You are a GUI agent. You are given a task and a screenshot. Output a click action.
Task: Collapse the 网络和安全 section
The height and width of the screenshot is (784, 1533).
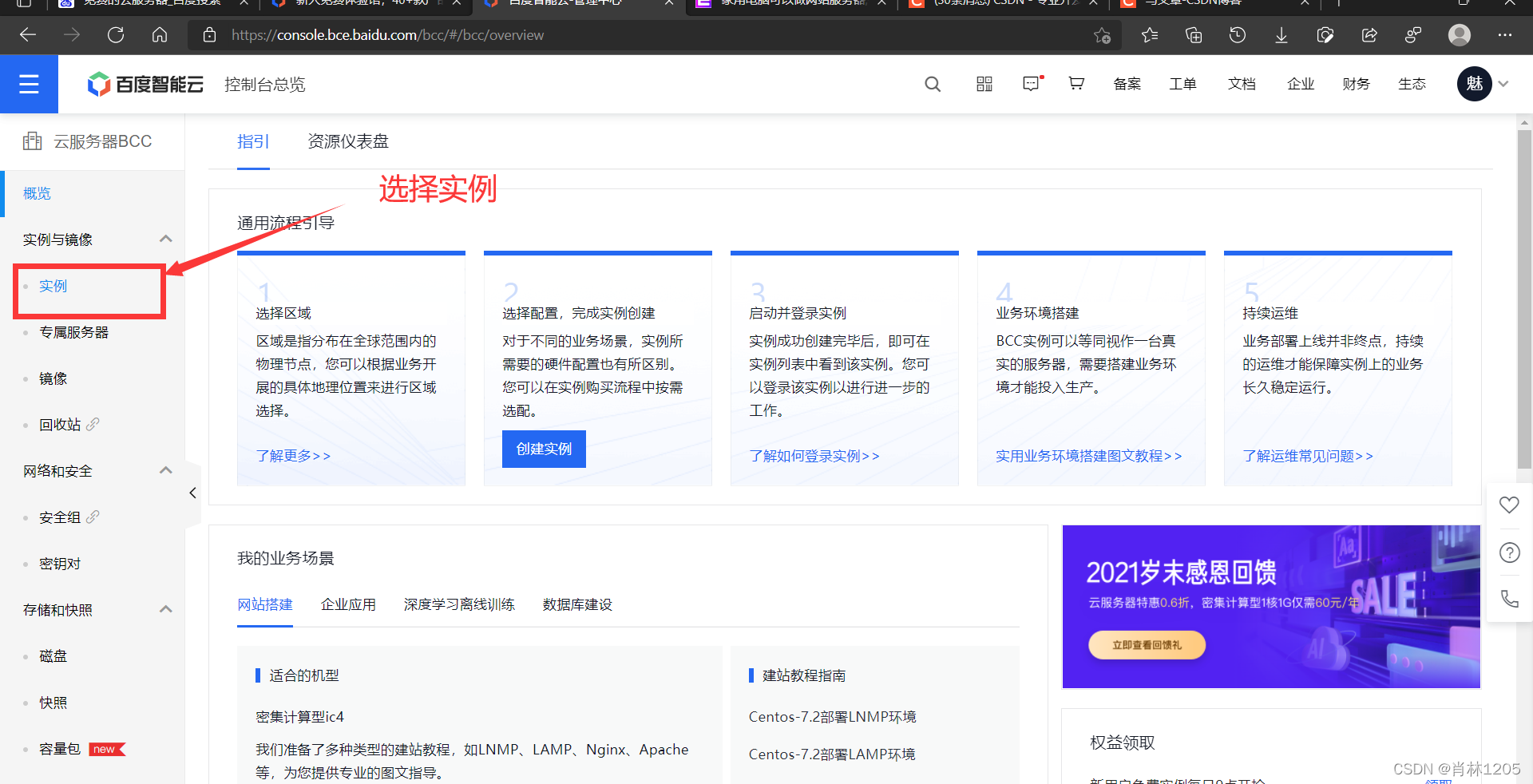tap(166, 470)
